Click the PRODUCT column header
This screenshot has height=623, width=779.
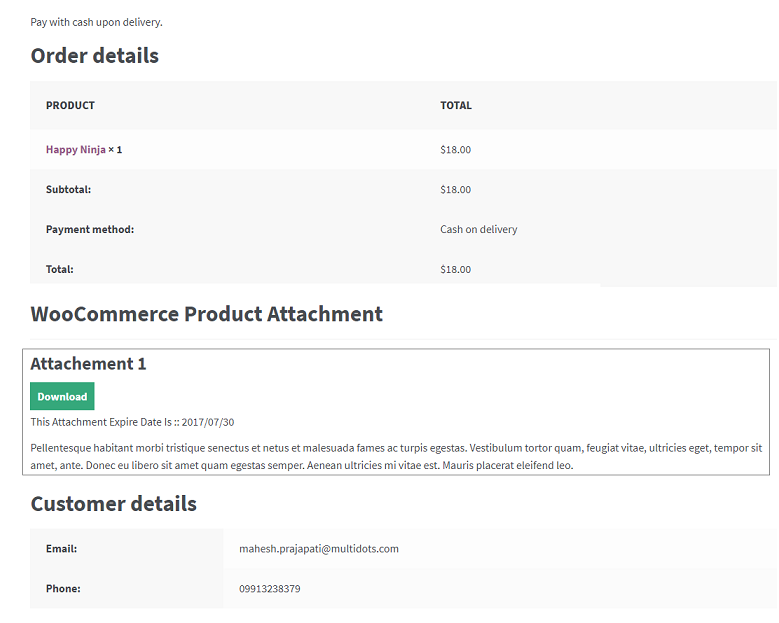tap(70, 105)
